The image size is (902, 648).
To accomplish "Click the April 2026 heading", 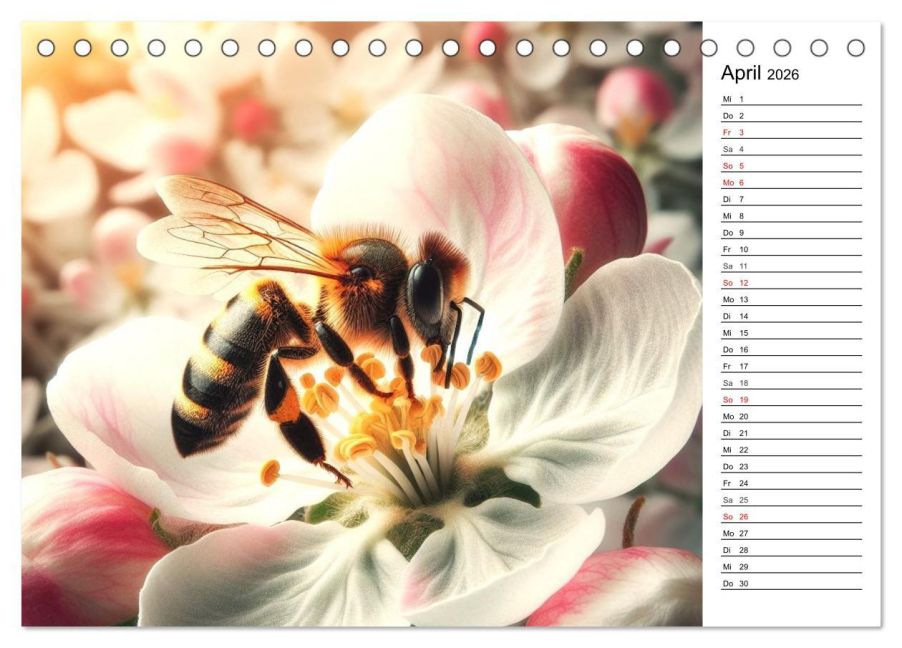I will point(759,73).
